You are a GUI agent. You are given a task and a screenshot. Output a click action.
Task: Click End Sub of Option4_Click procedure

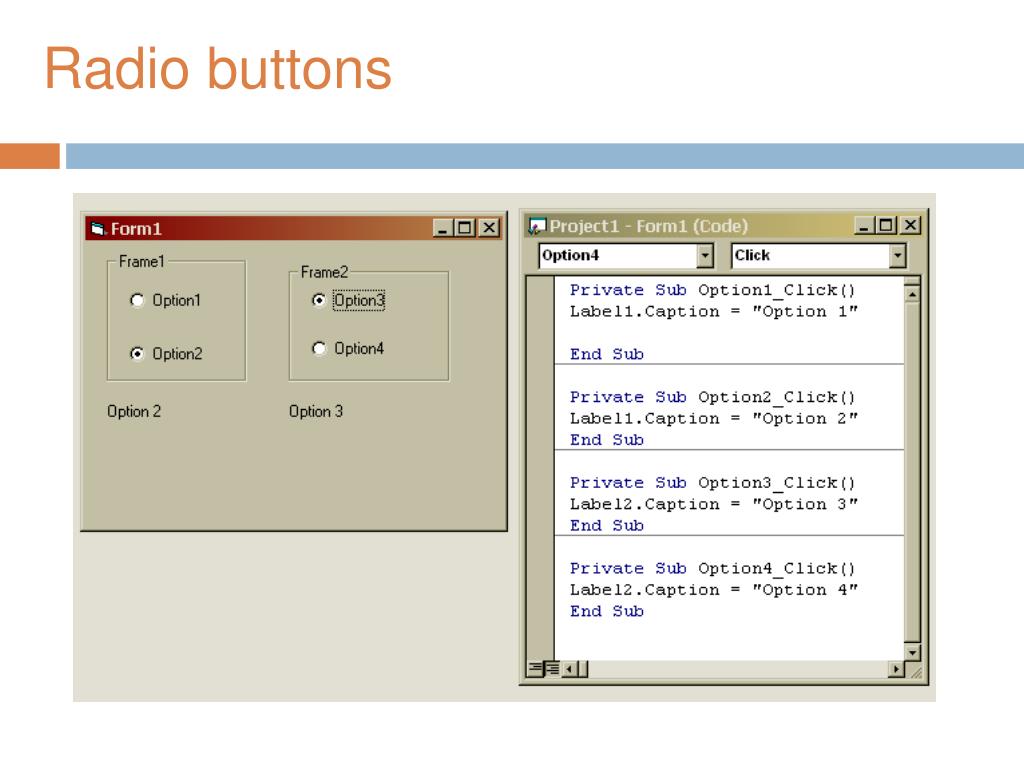[607, 611]
